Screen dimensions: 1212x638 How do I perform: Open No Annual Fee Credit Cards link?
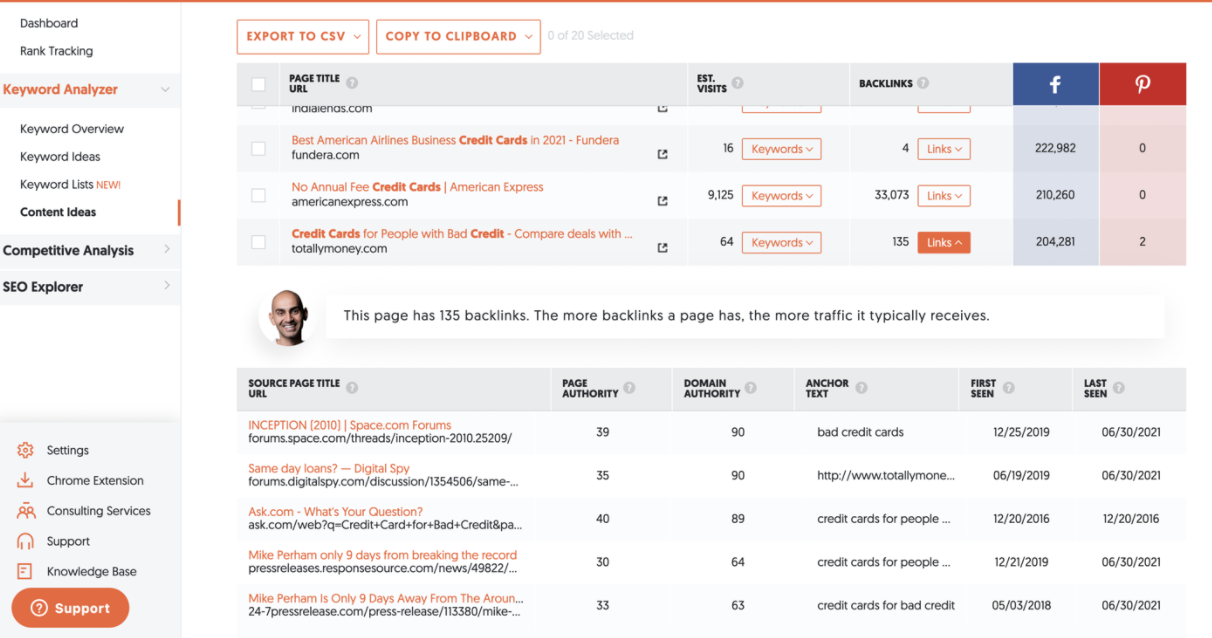coord(418,187)
